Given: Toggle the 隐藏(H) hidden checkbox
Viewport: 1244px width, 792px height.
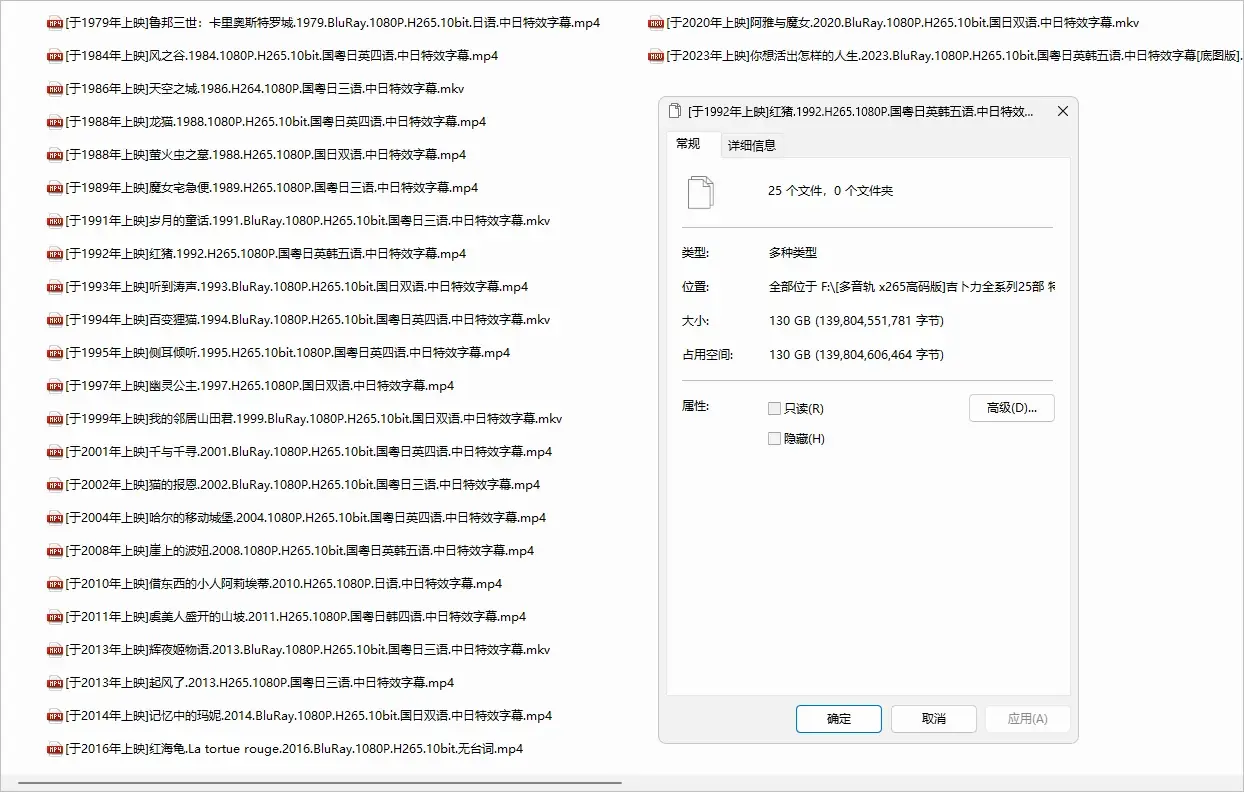Looking at the screenshot, I should coord(774,439).
